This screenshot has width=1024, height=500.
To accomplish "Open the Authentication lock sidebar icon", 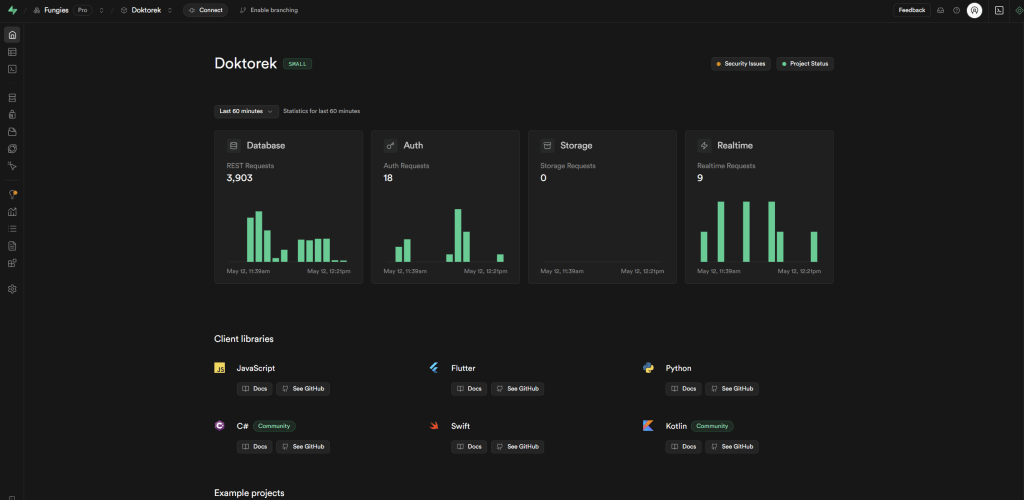I will coord(12,115).
